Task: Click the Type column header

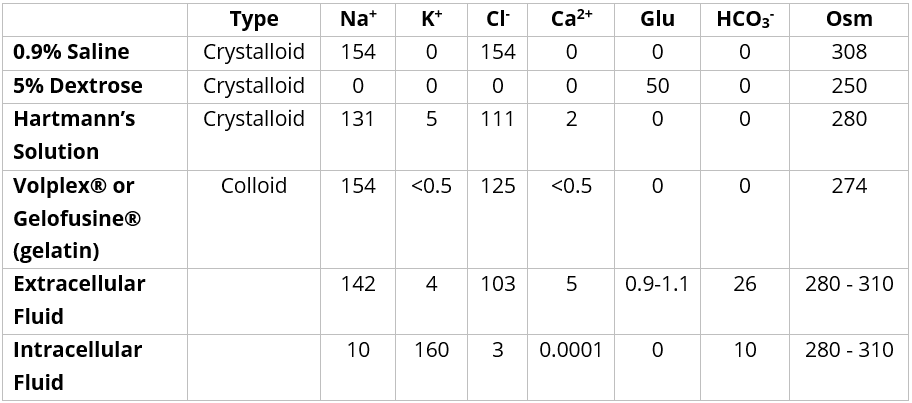Action: (253, 19)
